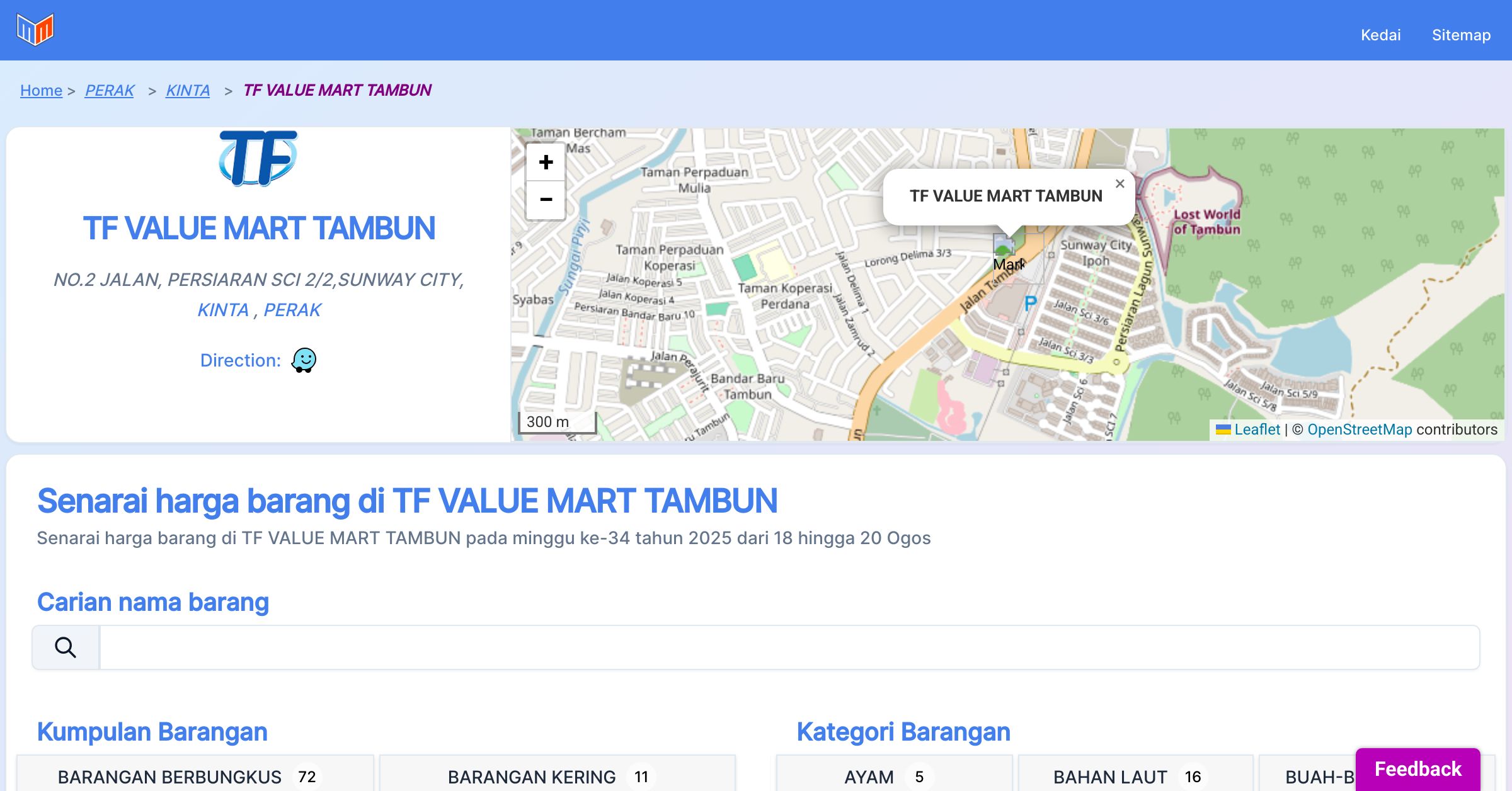
Task: Click the TF store logo image
Action: click(258, 158)
